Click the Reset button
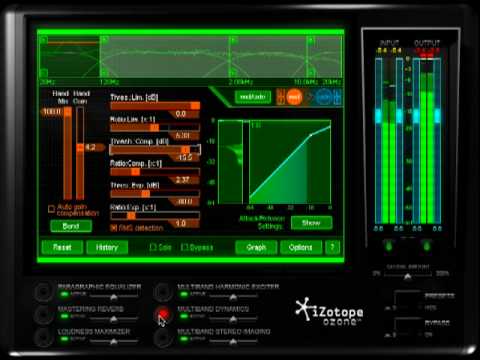This screenshot has height=360, width=480. pos(62,247)
